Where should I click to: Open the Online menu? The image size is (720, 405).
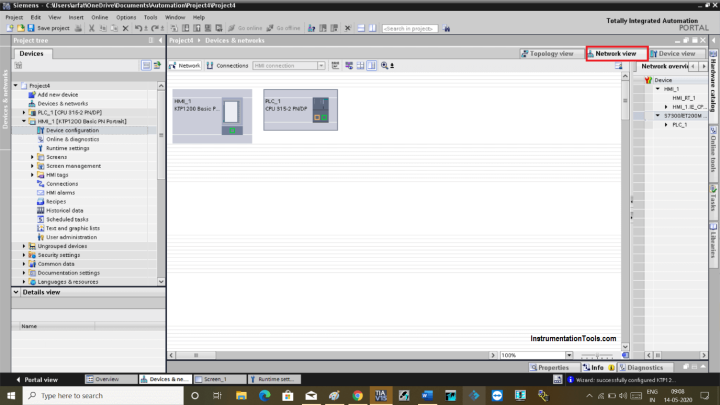[x=101, y=17]
